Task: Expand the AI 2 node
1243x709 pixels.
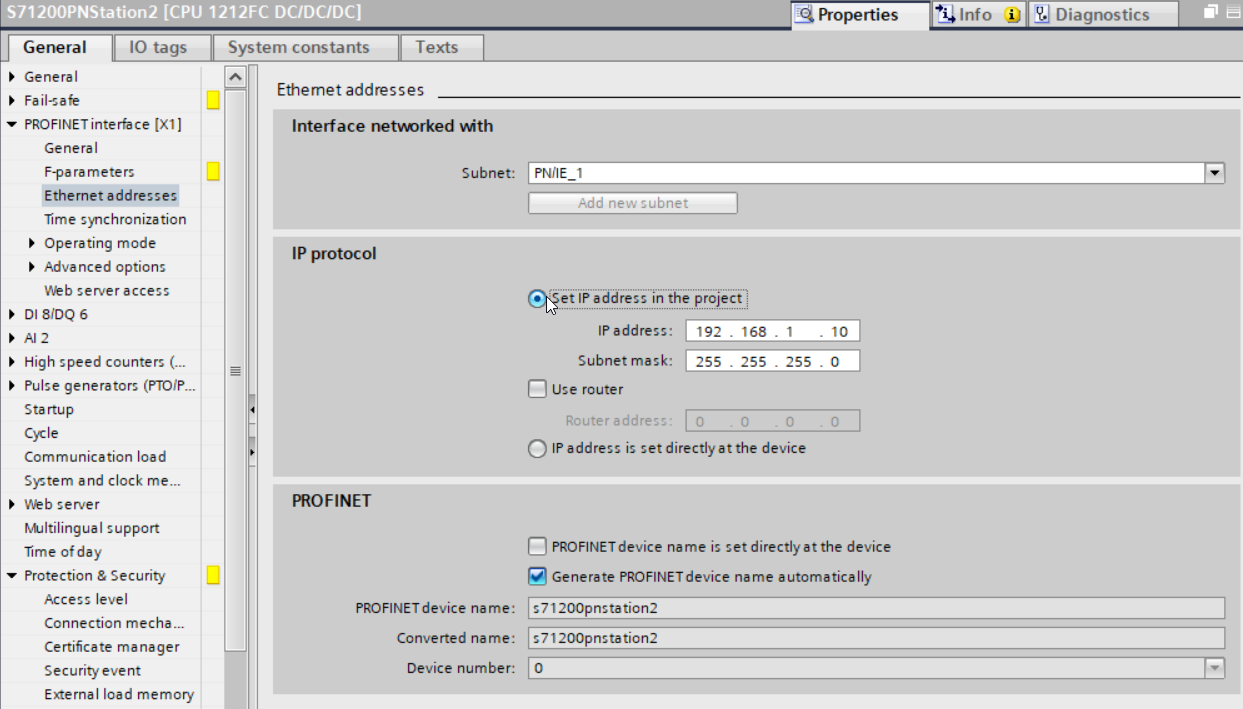Action: [13, 338]
